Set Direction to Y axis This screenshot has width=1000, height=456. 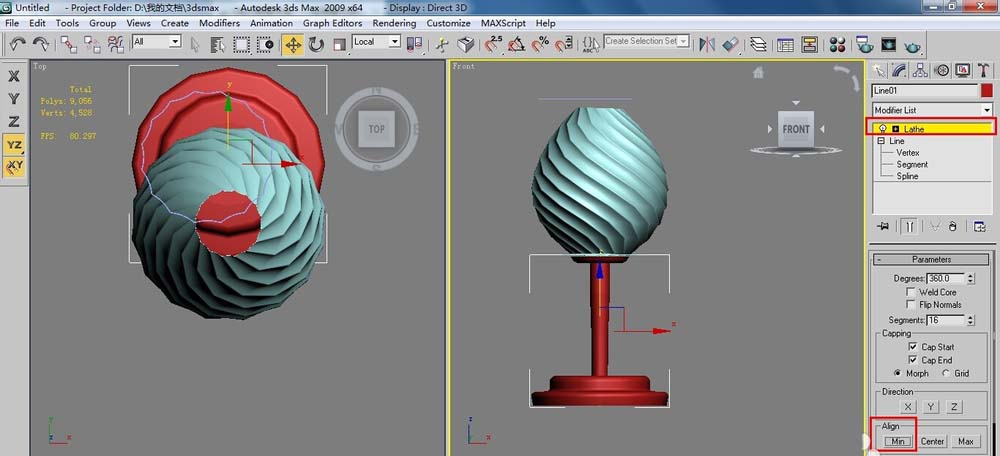pos(931,407)
